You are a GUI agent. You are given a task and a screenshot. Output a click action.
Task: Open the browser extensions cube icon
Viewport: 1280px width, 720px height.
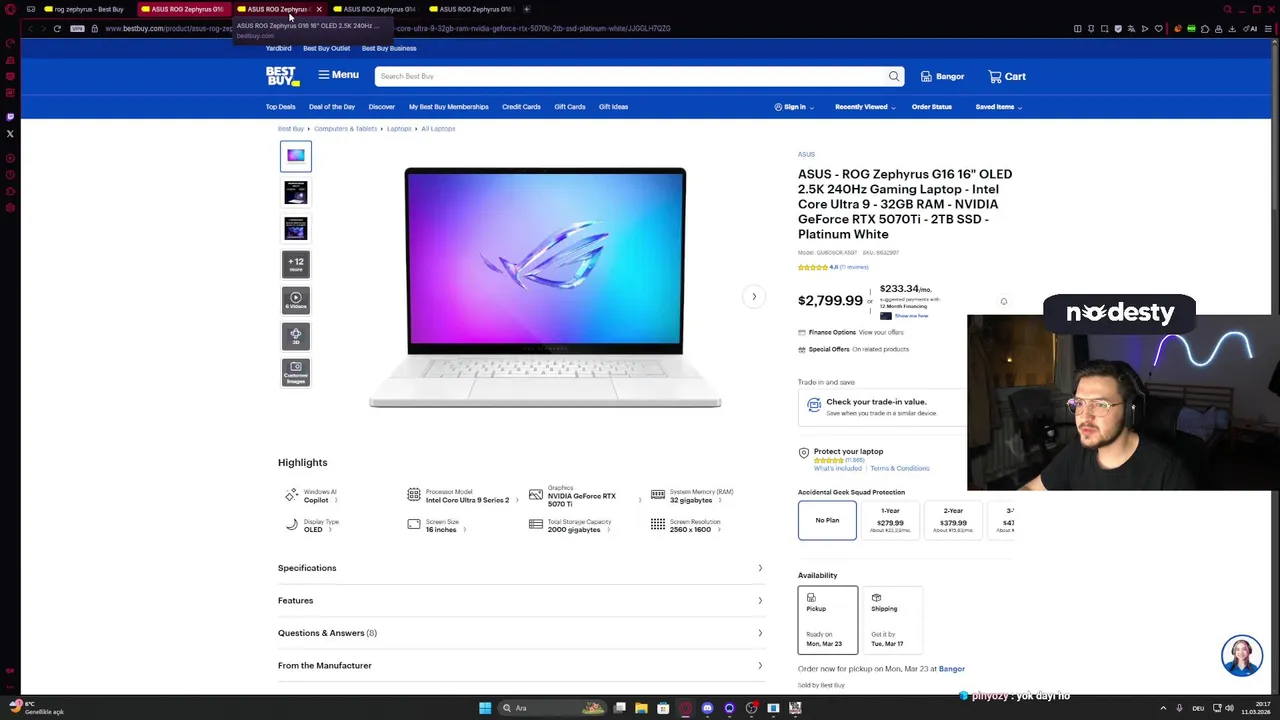1205,28
